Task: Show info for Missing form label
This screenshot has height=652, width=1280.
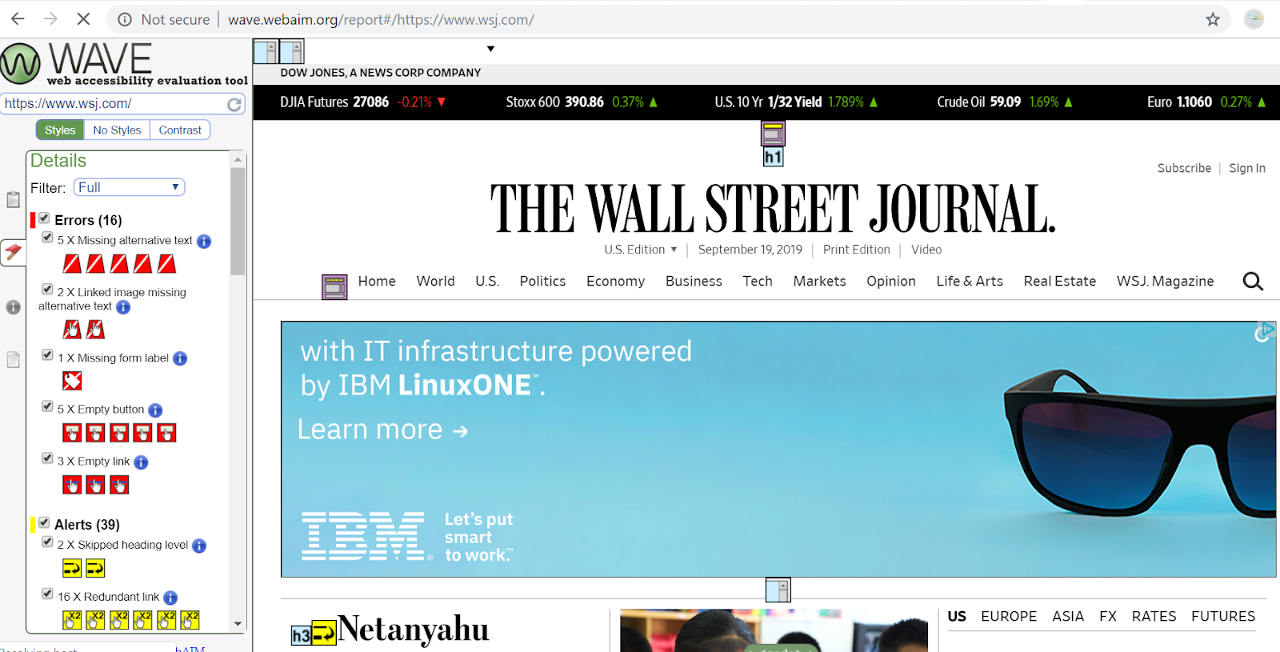Action: (180, 358)
